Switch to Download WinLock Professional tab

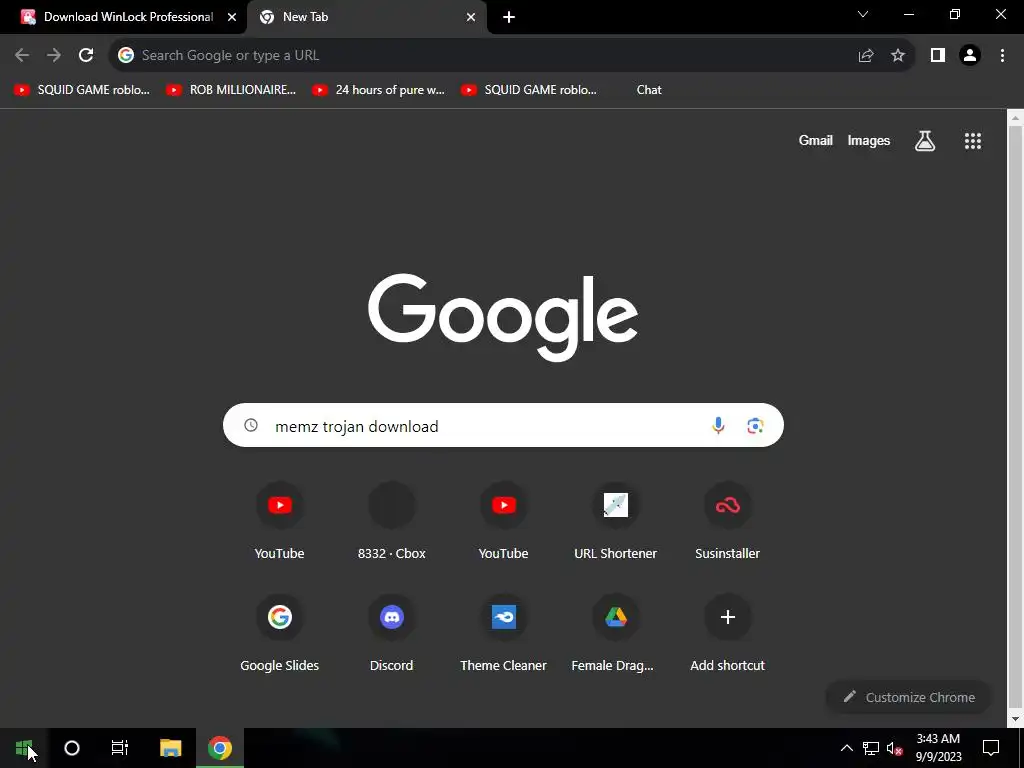[x=123, y=17]
